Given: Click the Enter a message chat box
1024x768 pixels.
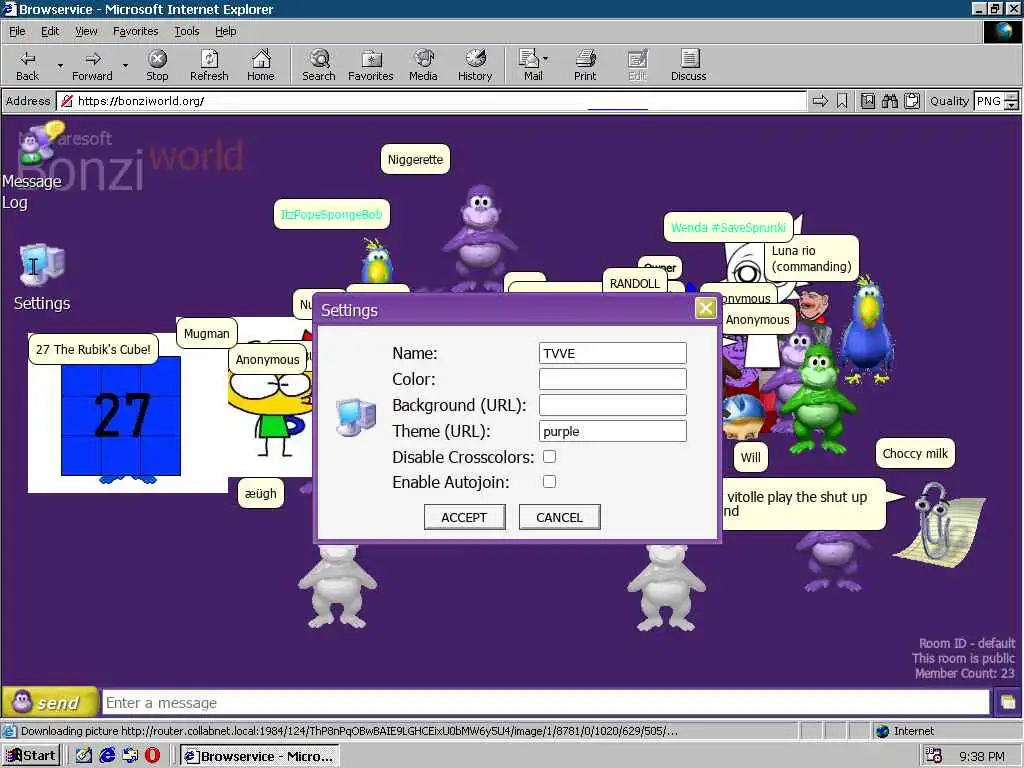Looking at the screenshot, I should (546, 703).
